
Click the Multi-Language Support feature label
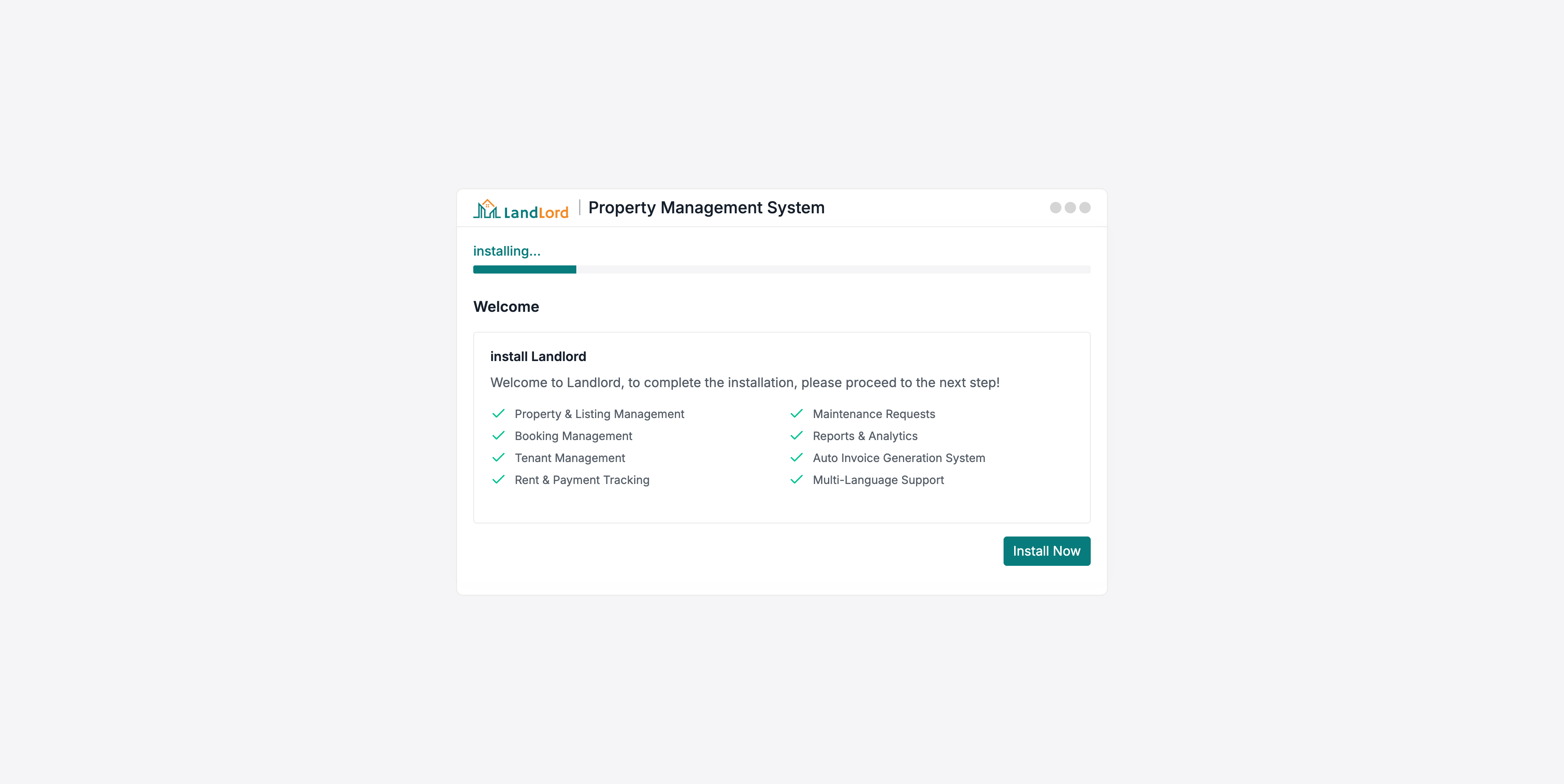coord(878,480)
